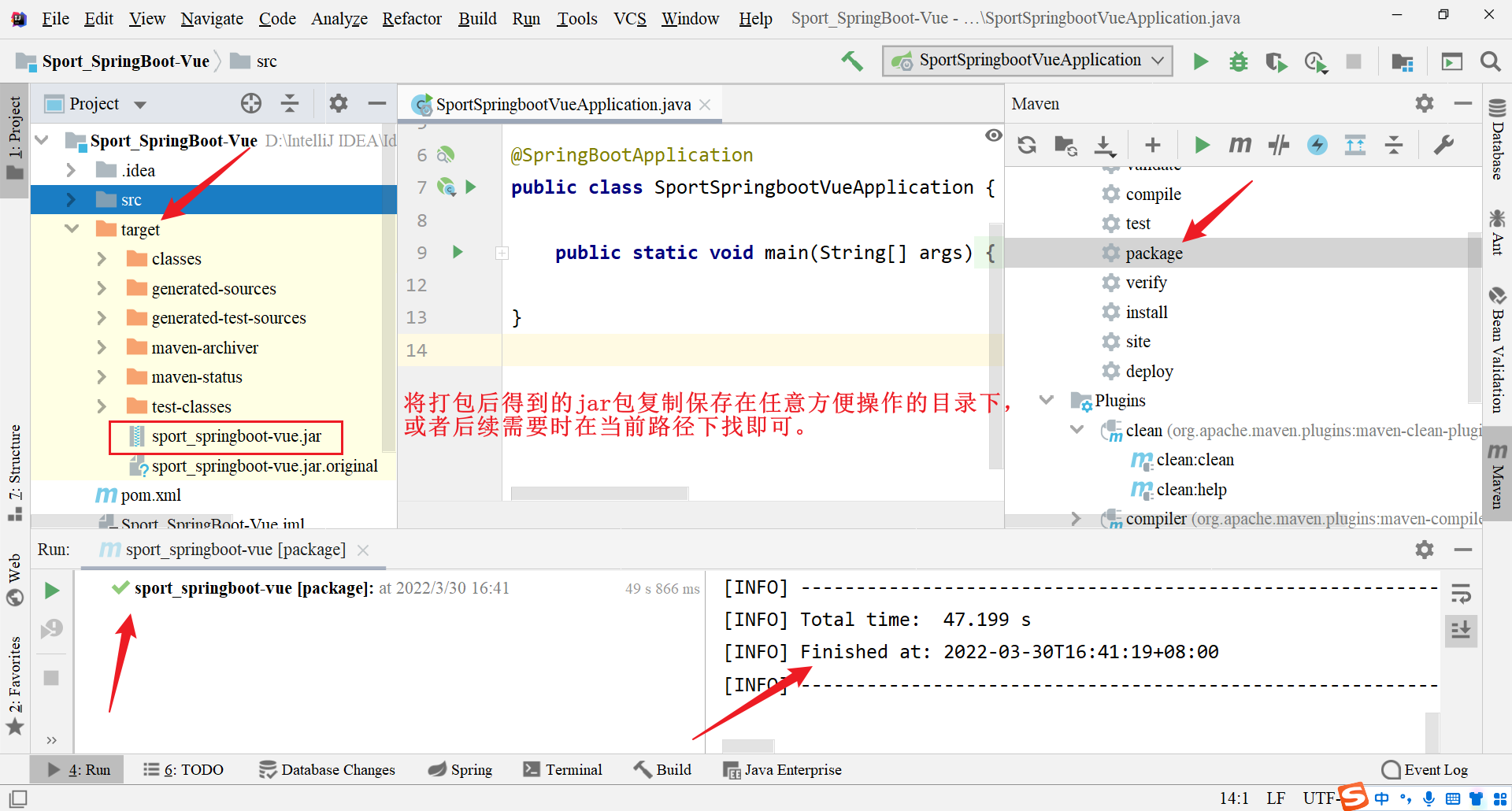Select the package lifecycle phase
Viewport: 1512px width, 811px height.
pyautogui.click(x=1154, y=253)
